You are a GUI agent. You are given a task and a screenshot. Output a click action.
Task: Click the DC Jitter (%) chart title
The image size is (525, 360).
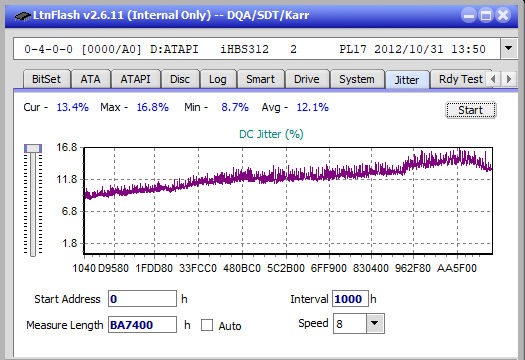[271, 134]
